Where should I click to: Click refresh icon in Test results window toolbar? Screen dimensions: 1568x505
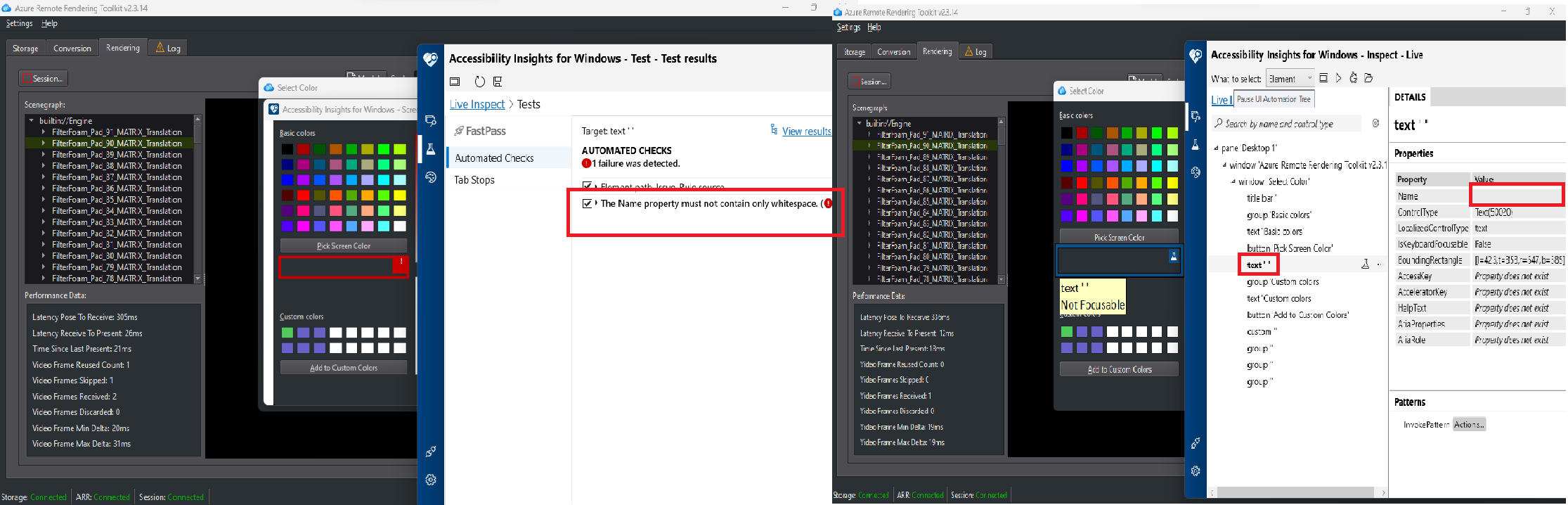pyautogui.click(x=479, y=82)
